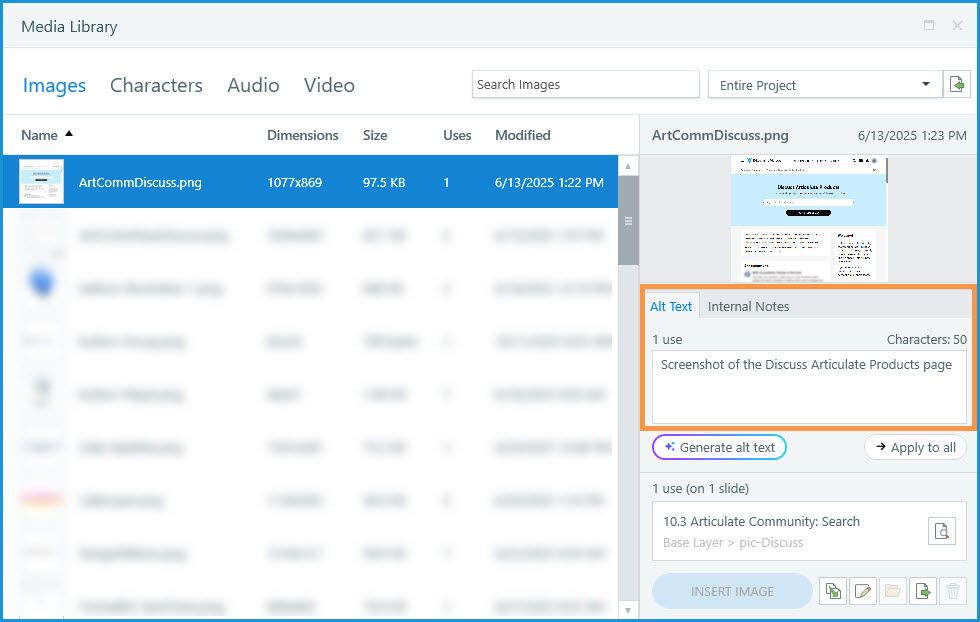Click the show-in-slide icon for 10.3 Articulate Community
This screenshot has width=980, height=622.
tap(941, 531)
